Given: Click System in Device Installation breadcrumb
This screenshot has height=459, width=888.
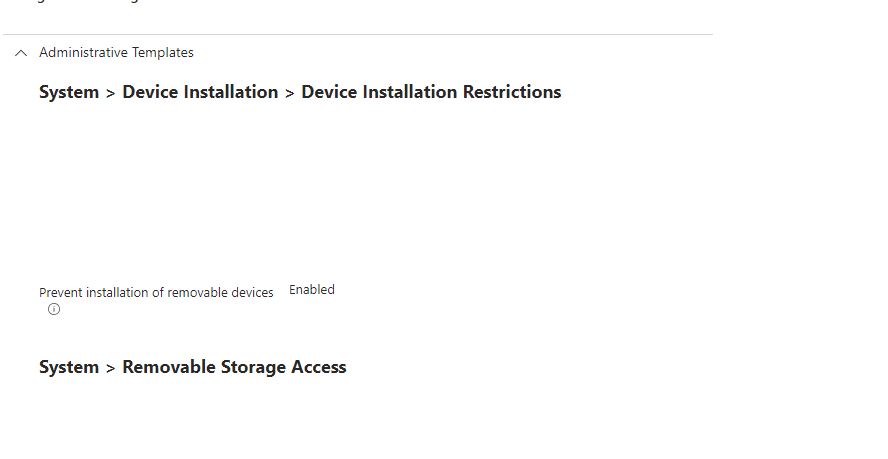Looking at the screenshot, I should pyautogui.click(x=69, y=92).
